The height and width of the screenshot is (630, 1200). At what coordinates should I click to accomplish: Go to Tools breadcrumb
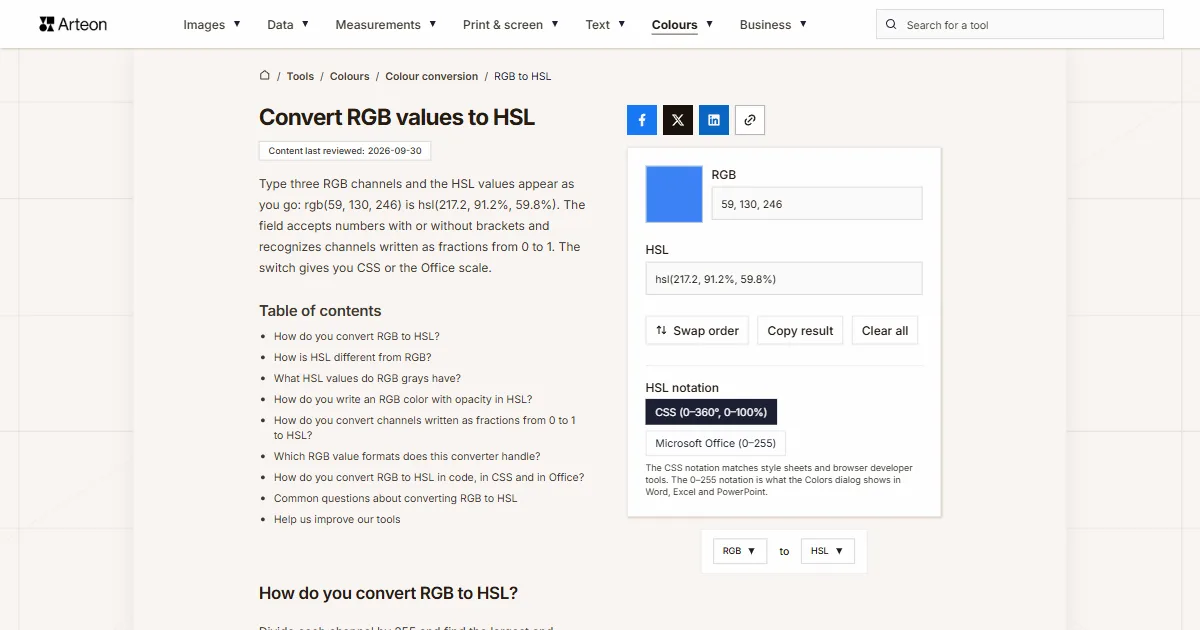coord(300,76)
